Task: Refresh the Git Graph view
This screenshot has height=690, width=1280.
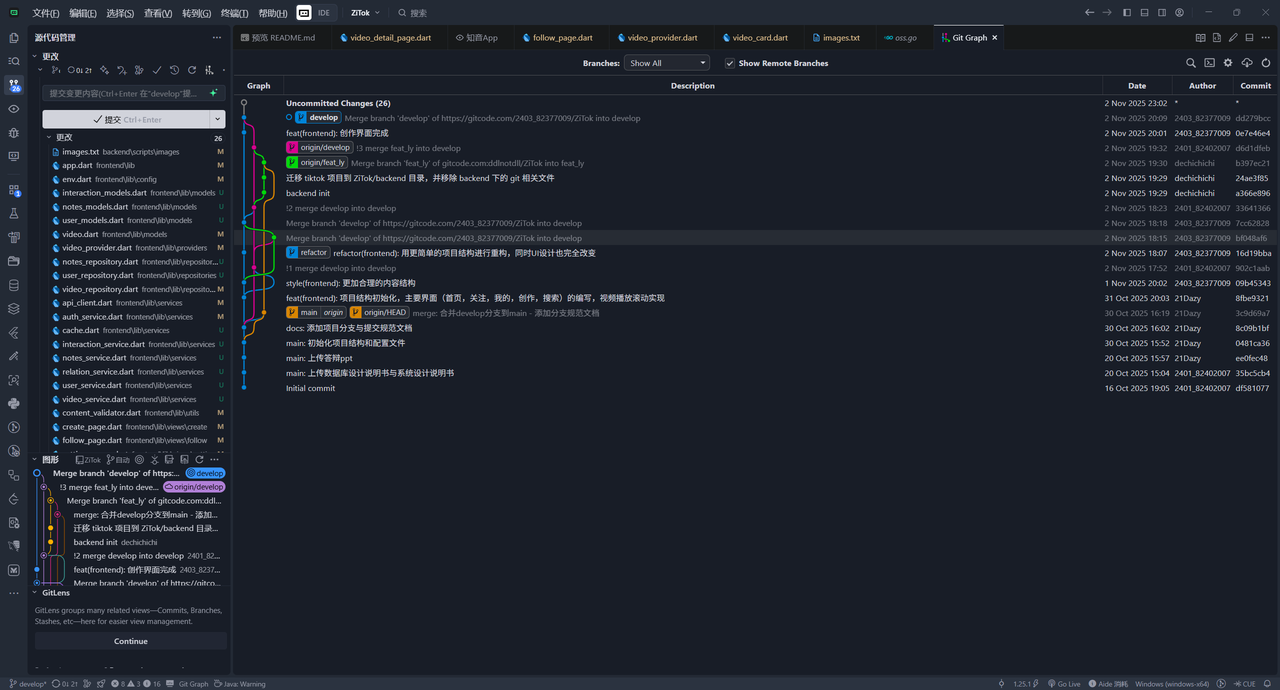Action: (x=1266, y=63)
